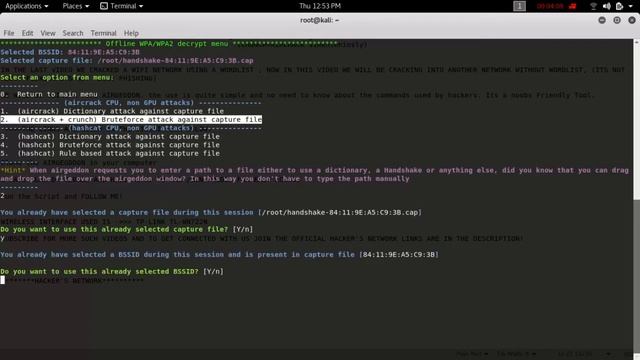Click '1. (aircrack) Dictionary attack' line
Image resolution: width=640 pixels, height=360 pixels.
tap(112, 111)
